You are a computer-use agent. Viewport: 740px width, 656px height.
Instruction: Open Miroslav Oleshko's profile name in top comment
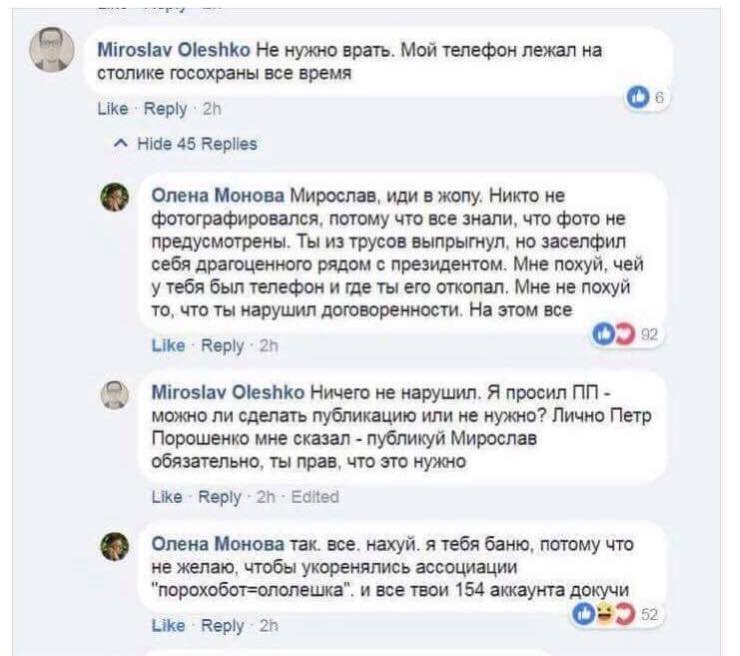pyautogui.click(x=174, y=48)
